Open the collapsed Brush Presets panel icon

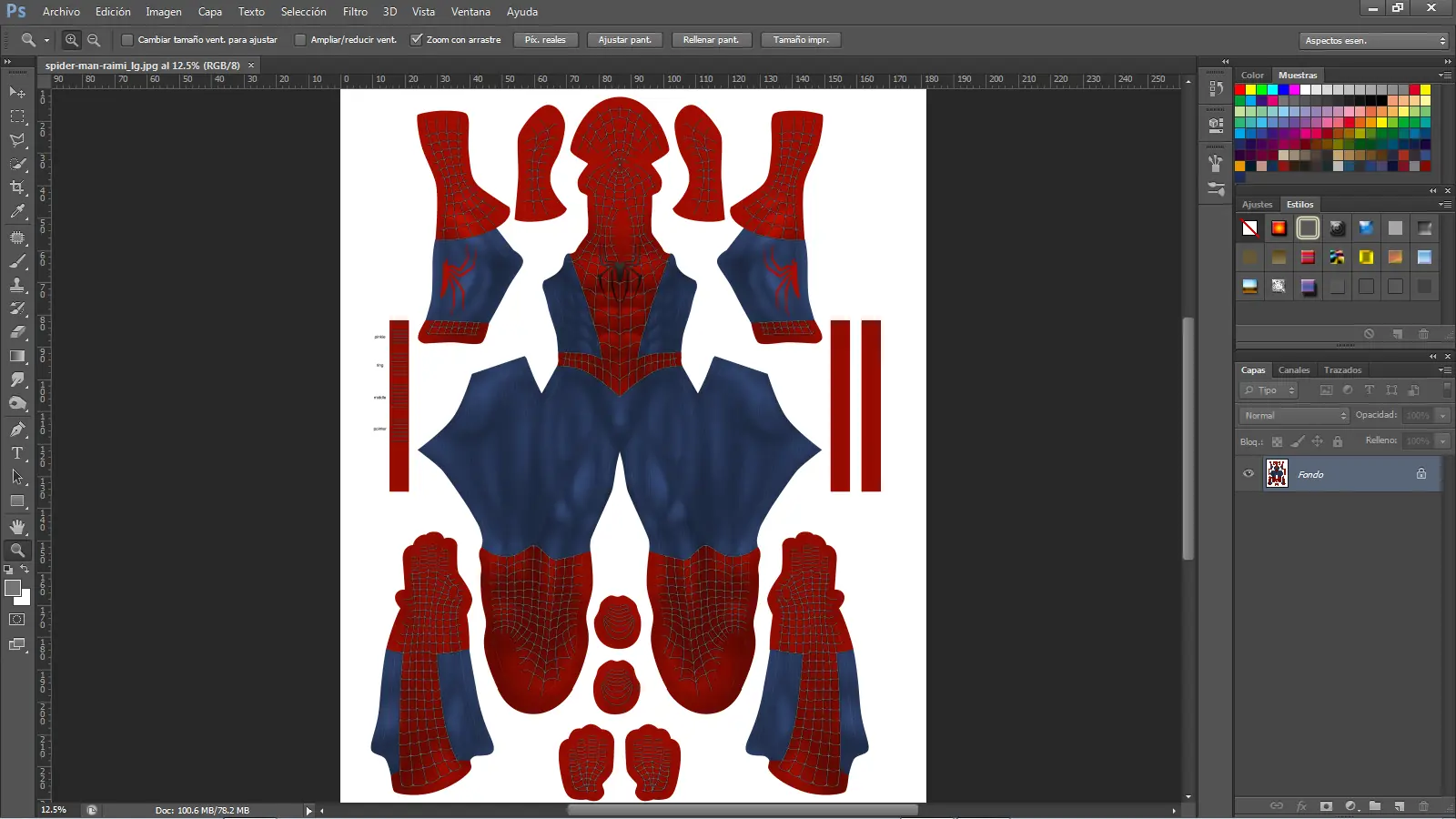(1216, 188)
